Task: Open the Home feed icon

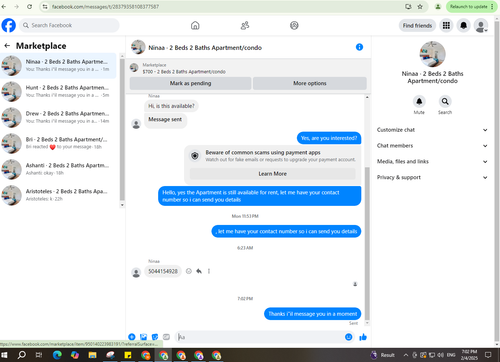Action: [x=195, y=25]
